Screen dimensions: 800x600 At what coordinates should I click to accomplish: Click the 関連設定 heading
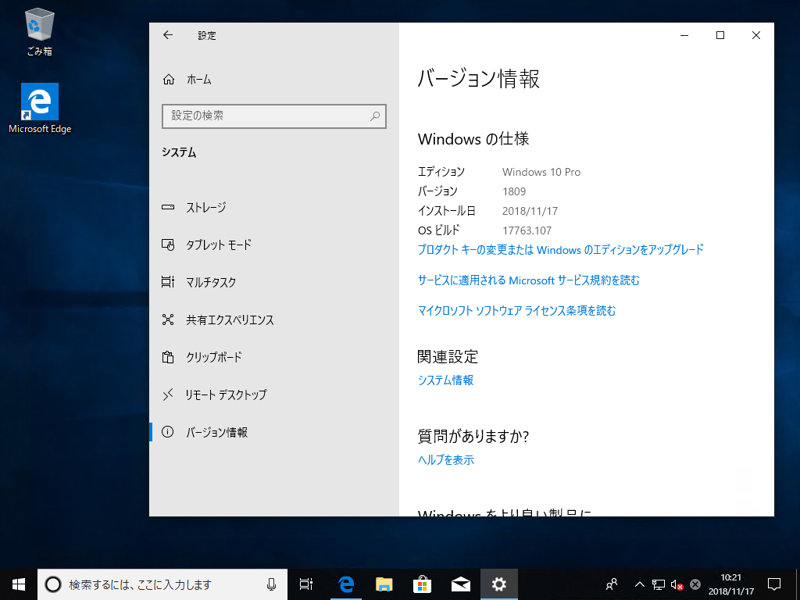pos(447,357)
